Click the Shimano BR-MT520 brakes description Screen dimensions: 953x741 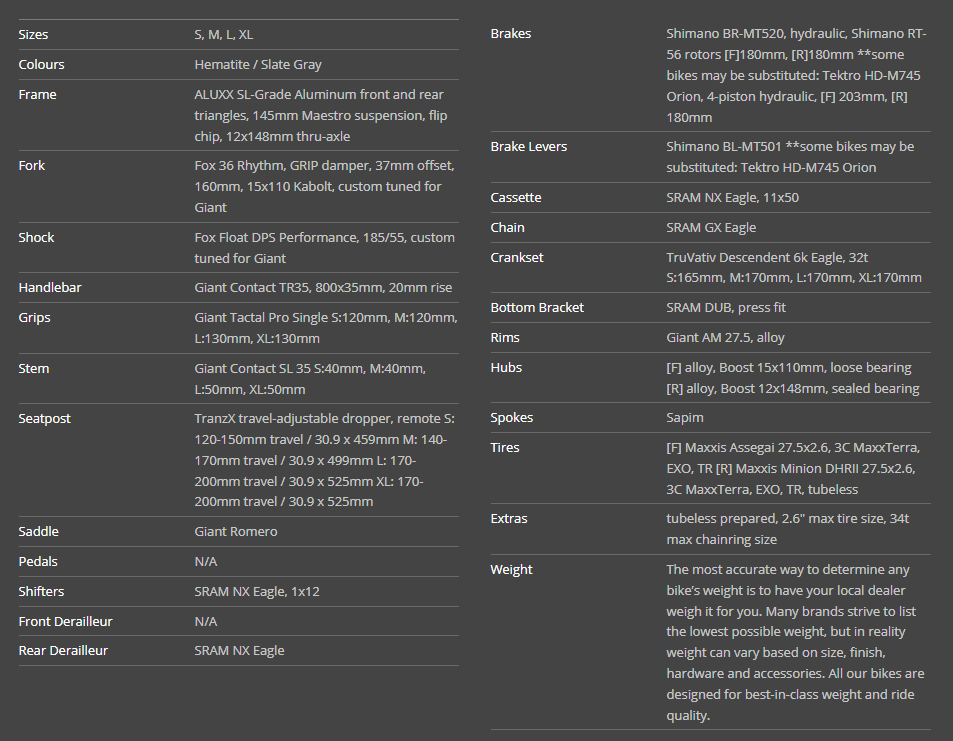[x=796, y=76]
